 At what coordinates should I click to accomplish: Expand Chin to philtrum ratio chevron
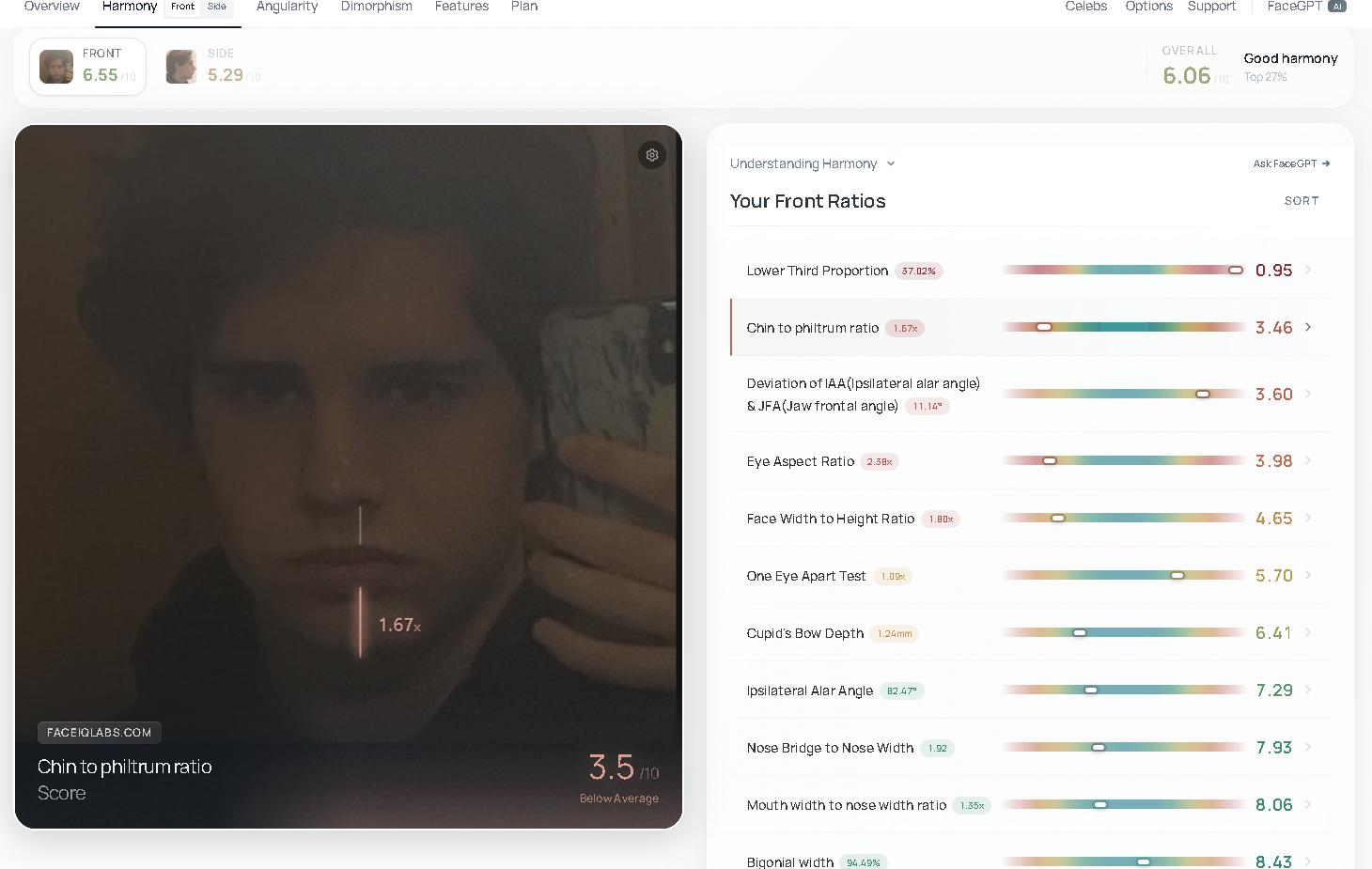[x=1308, y=327]
